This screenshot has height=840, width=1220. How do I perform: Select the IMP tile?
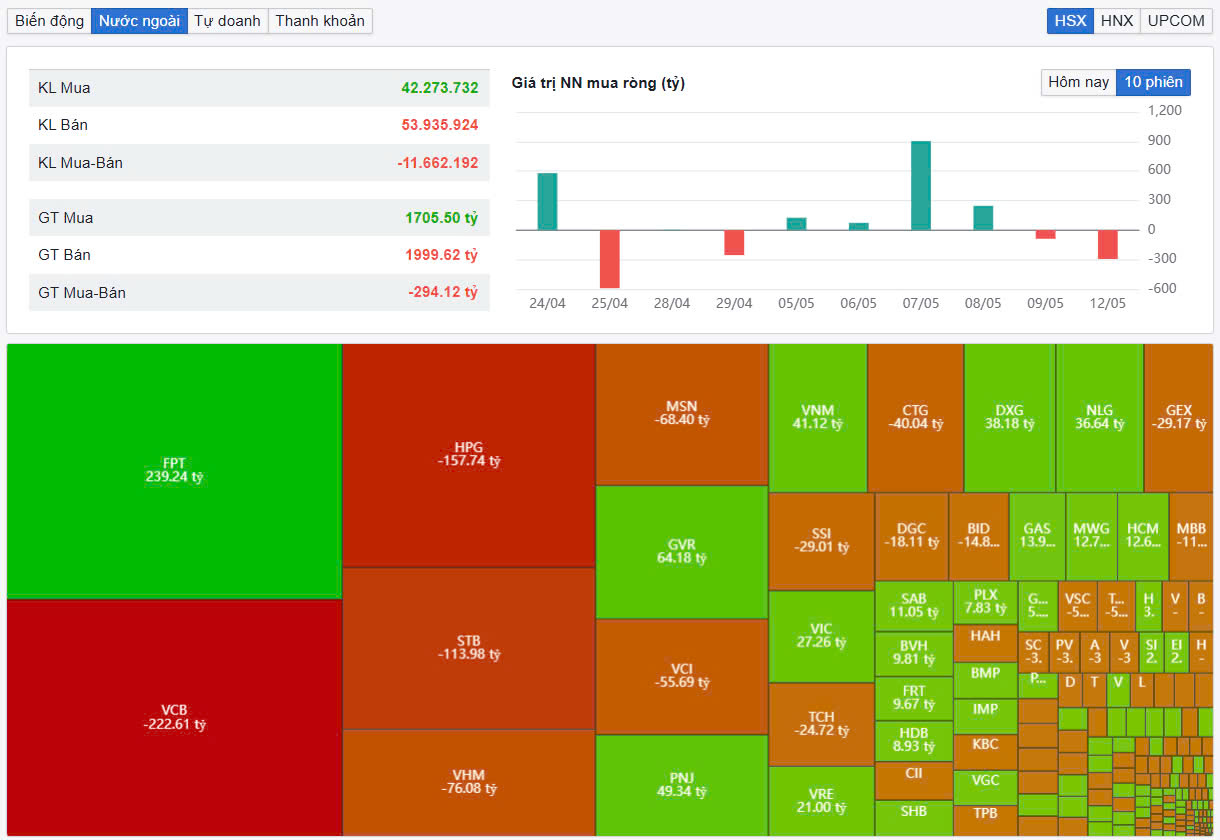click(x=985, y=716)
